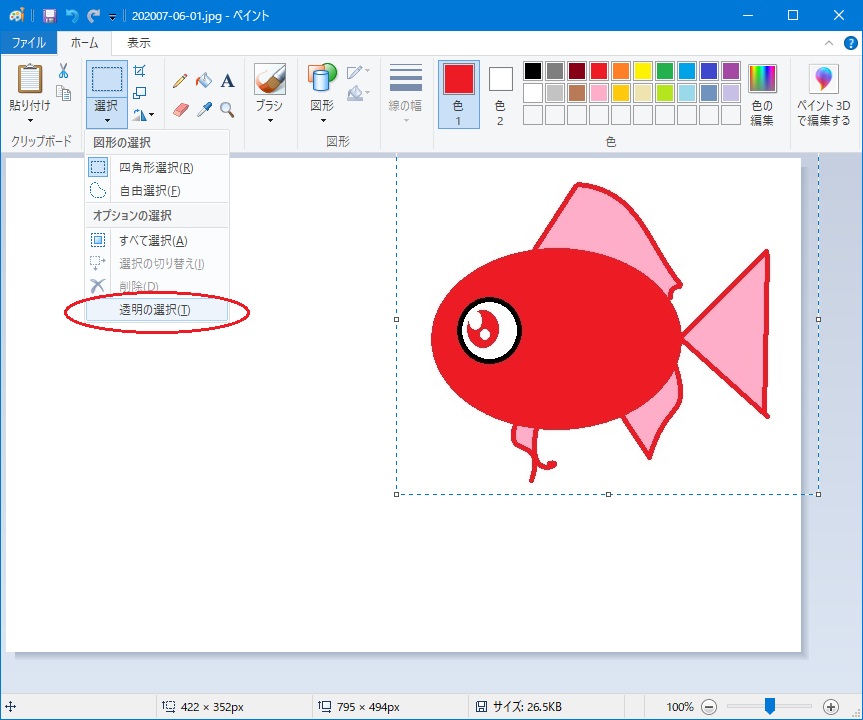
Task: Expand the Select dropdown arrow
Action: click(107, 121)
